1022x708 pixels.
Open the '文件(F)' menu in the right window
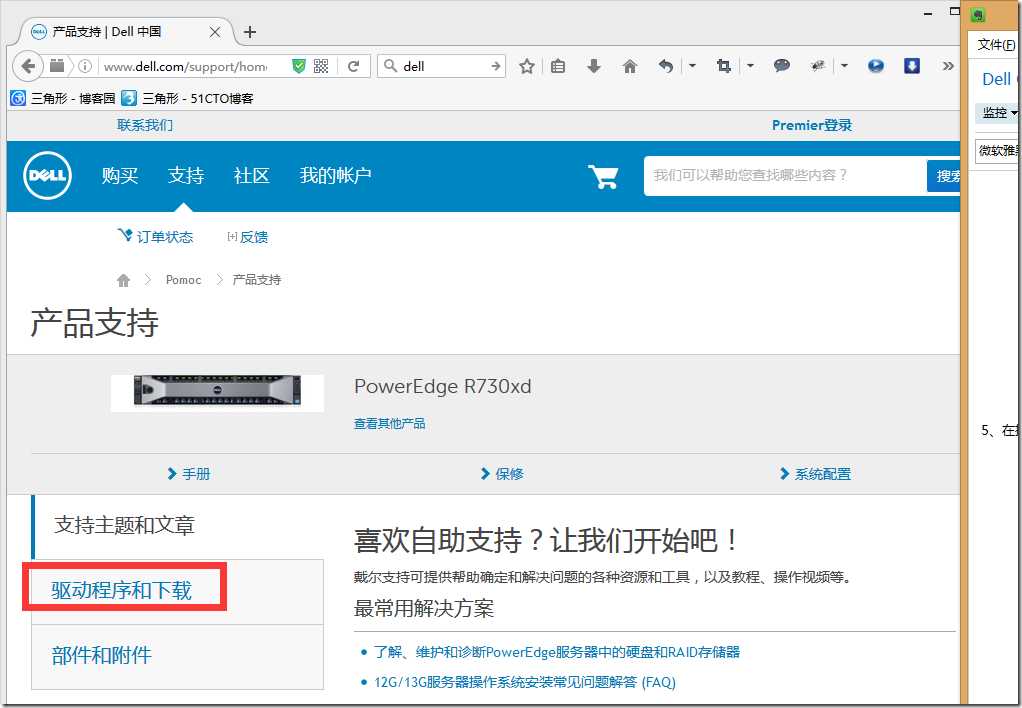point(996,44)
